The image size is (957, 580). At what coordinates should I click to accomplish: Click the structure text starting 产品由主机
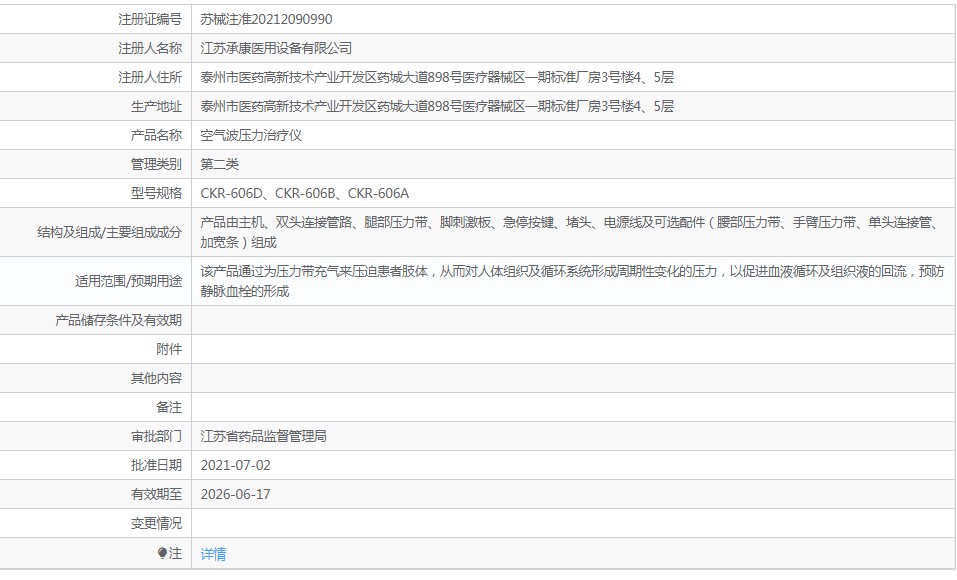click(x=570, y=233)
